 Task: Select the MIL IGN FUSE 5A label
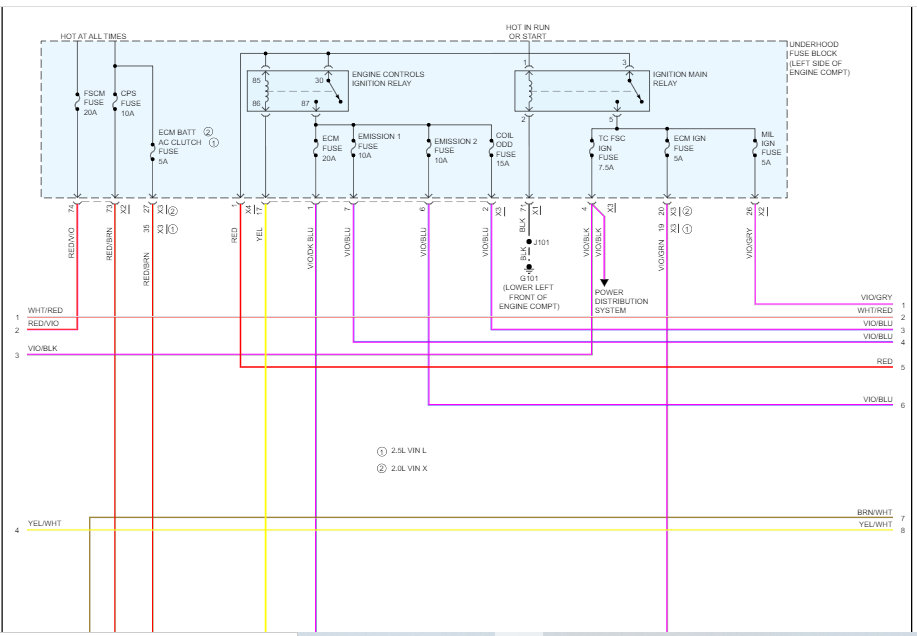(x=770, y=148)
